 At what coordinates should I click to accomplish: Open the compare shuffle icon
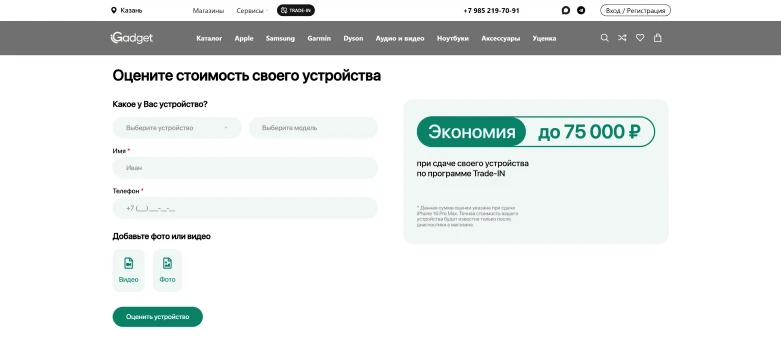coord(622,38)
